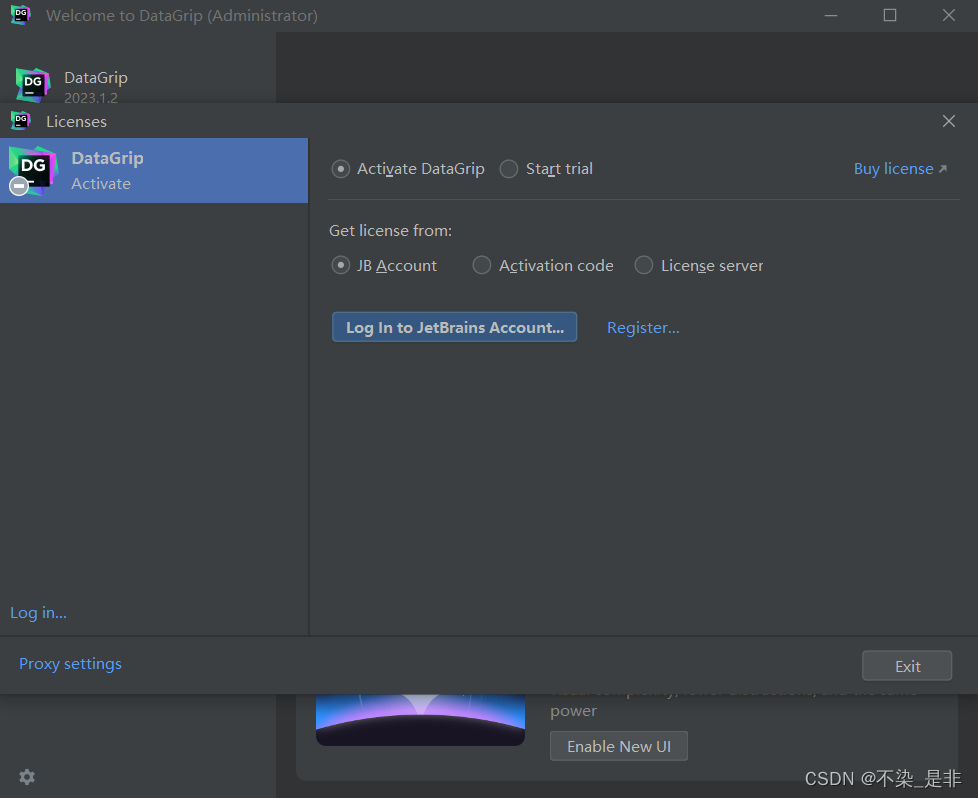Screen dimensions: 978x798
Task: Close the Licenses dialog
Action: point(949,121)
